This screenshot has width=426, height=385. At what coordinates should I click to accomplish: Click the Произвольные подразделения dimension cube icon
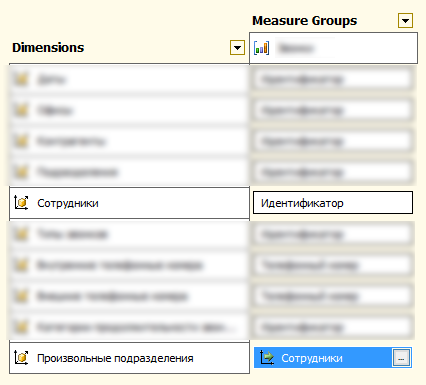point(21,358)
